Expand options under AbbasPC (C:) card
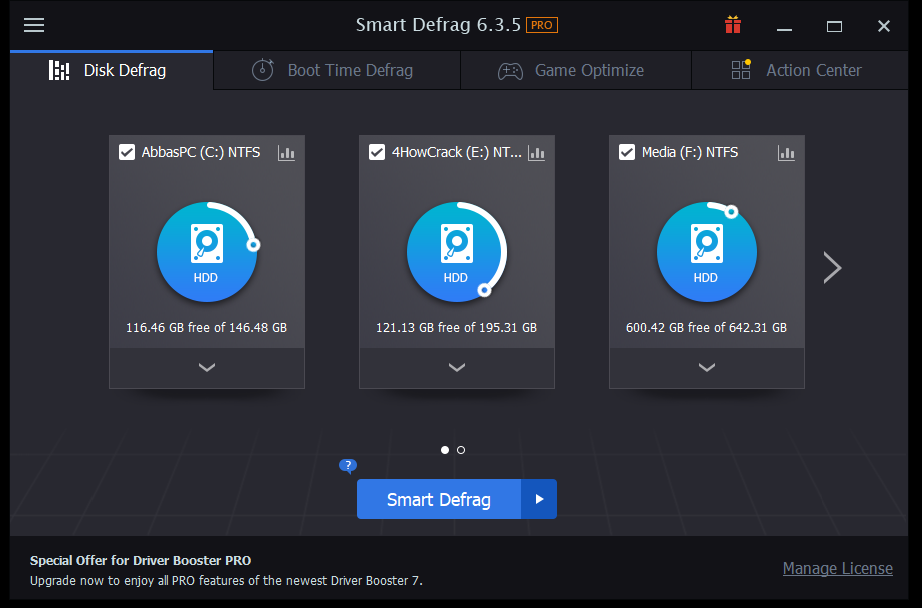 (x=207, y=368)
